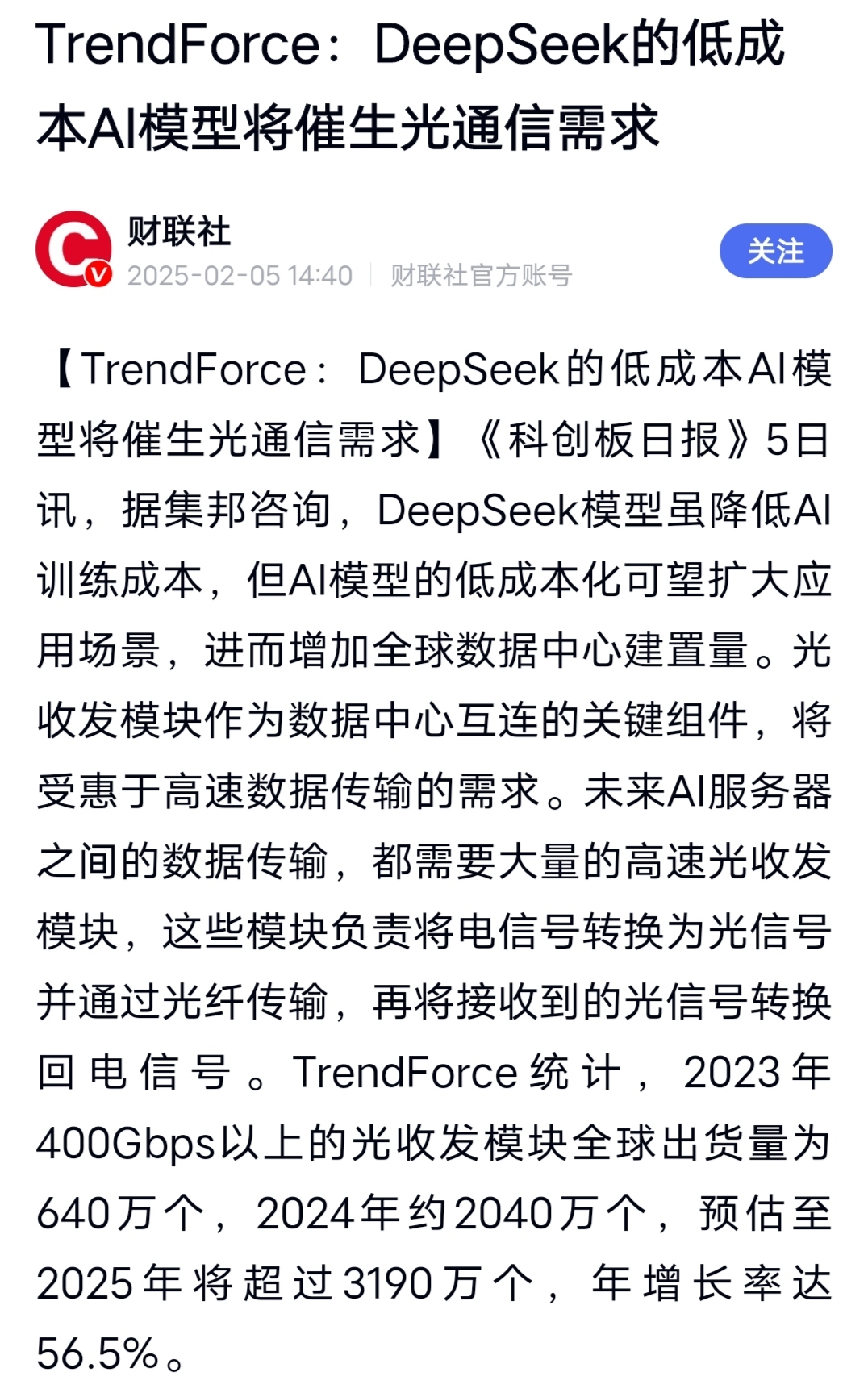
Task: Open the 财联社 author name link
Action: [179, 232]
